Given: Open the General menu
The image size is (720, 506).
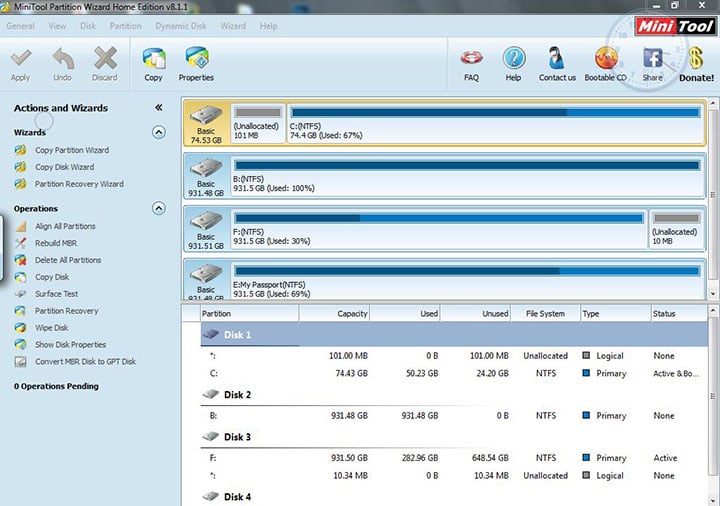Looking at the screenshot, I should pyautogui.click(x=21, y=26).
